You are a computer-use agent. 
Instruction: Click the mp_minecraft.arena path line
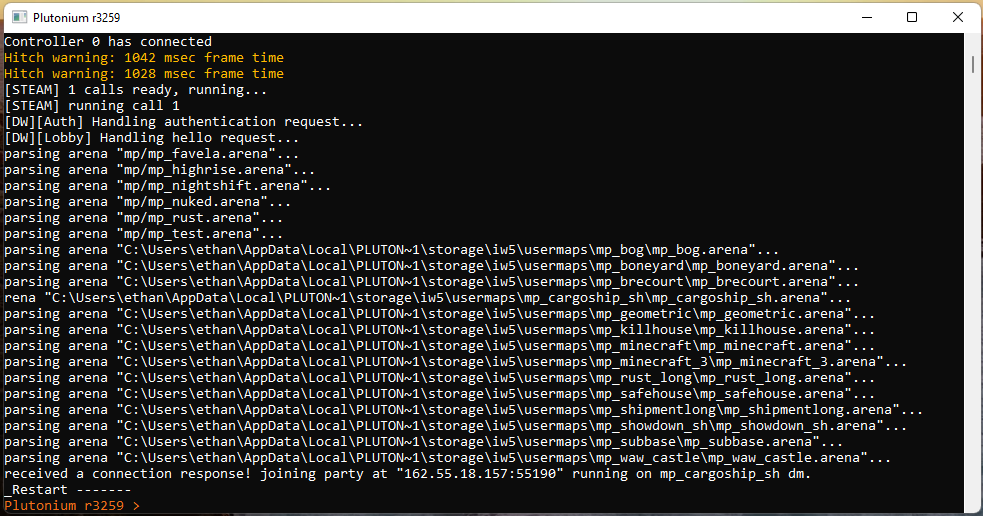(x=439, y=345)
